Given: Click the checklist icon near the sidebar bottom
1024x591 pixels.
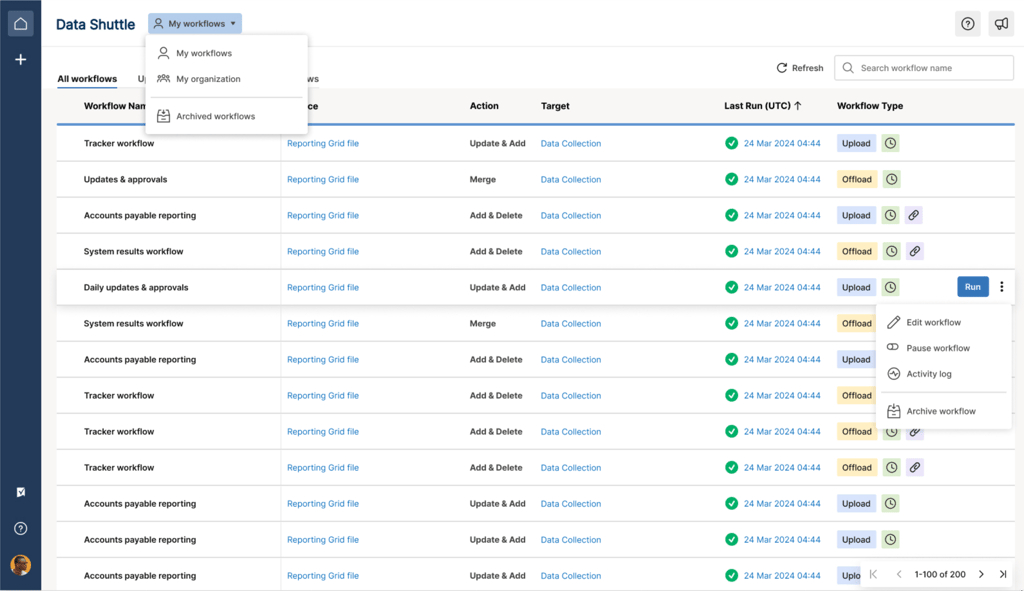Looking at the screenshot, I should tap(20, 491).
